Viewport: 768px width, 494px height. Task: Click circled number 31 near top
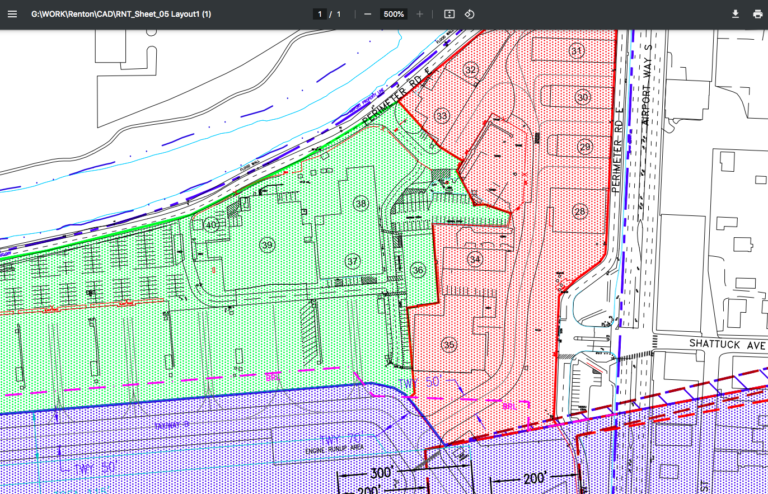pyautogui.click(x=576, y=50)
